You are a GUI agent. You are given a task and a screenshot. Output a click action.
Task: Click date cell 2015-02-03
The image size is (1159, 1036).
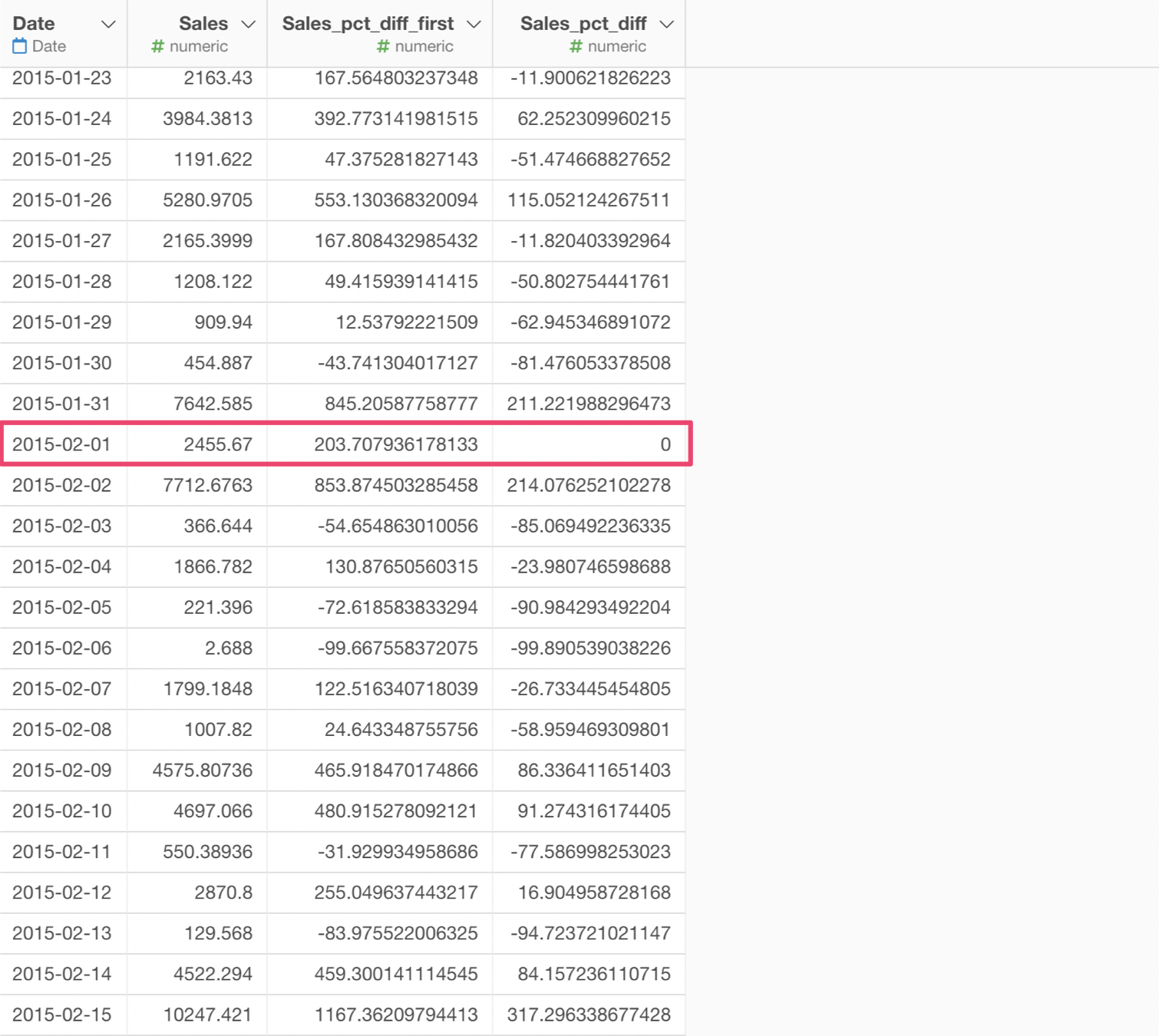coord(62,526)
